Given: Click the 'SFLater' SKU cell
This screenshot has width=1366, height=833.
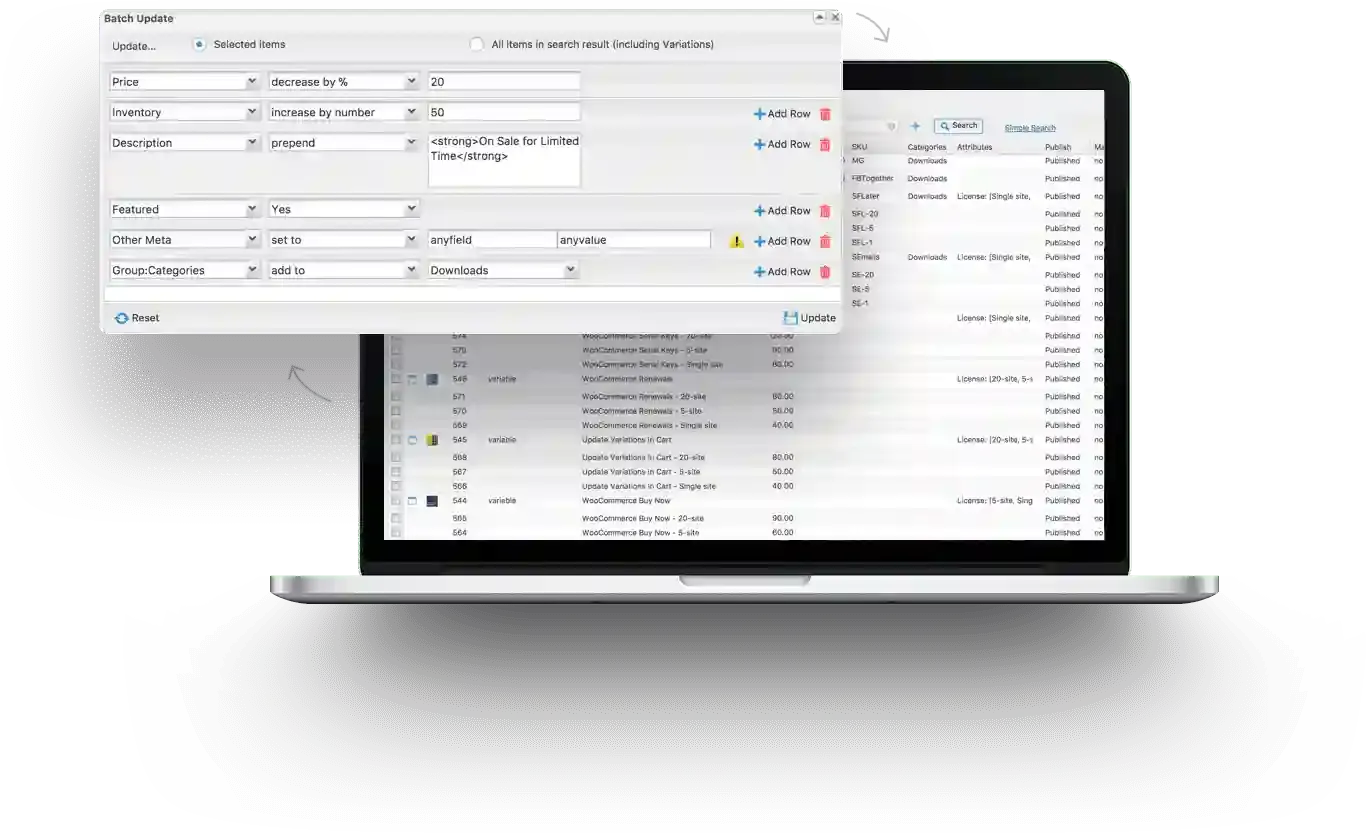Looking at the screenshot, I should [x=866, y=196].
